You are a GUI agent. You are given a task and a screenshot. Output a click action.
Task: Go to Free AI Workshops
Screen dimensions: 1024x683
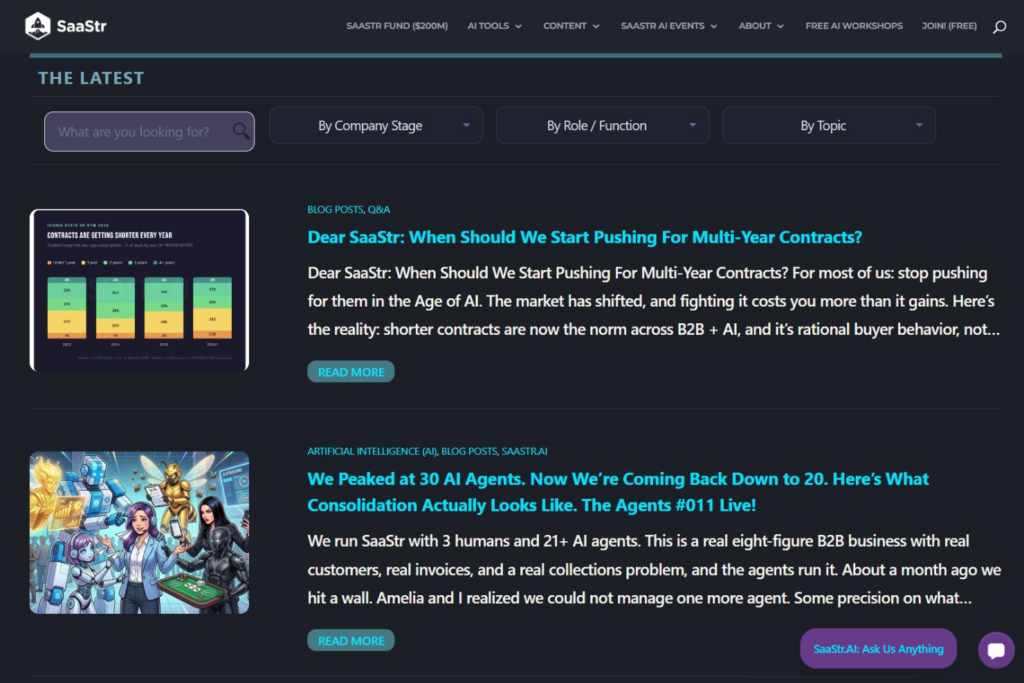[x=854, y=26]
